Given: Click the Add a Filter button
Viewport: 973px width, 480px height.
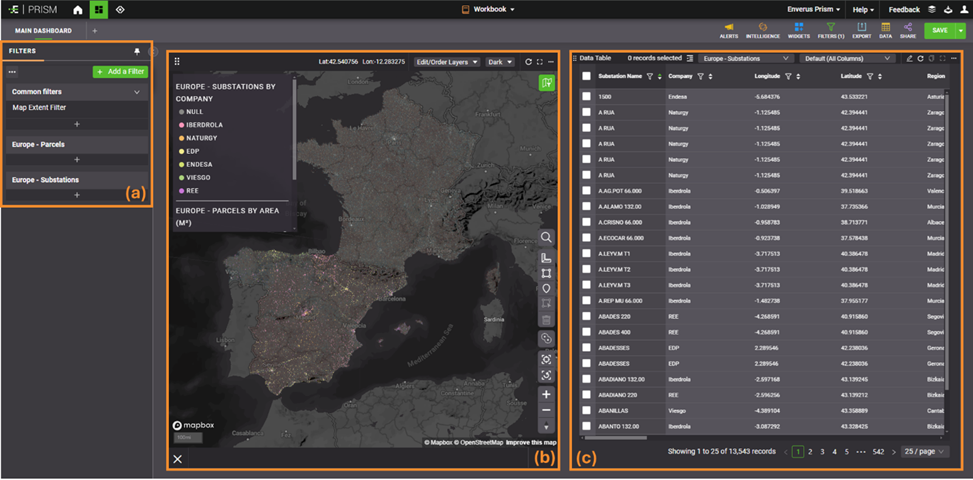Looking at the screenshot, I should coord(120,72).
